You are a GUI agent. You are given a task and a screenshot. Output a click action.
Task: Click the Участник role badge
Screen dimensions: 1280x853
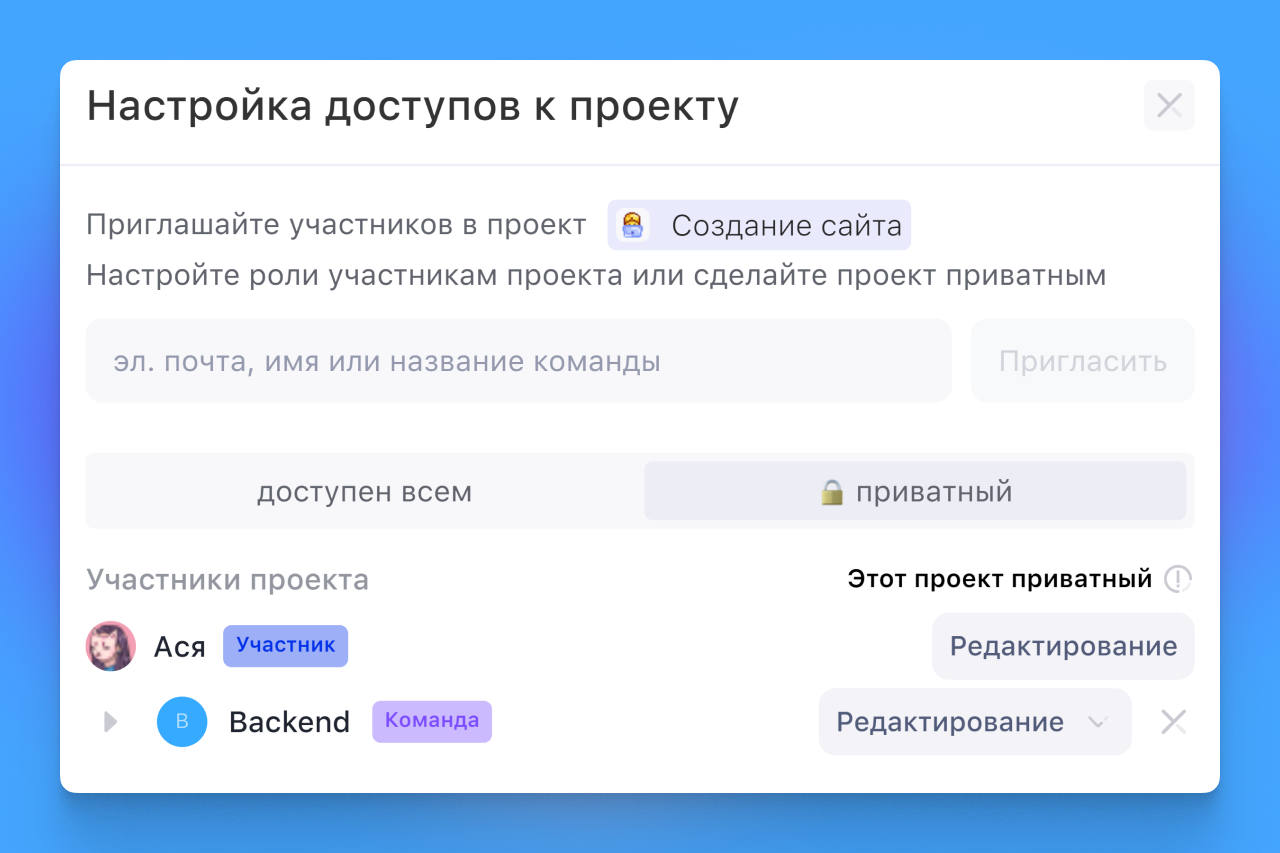285,646
